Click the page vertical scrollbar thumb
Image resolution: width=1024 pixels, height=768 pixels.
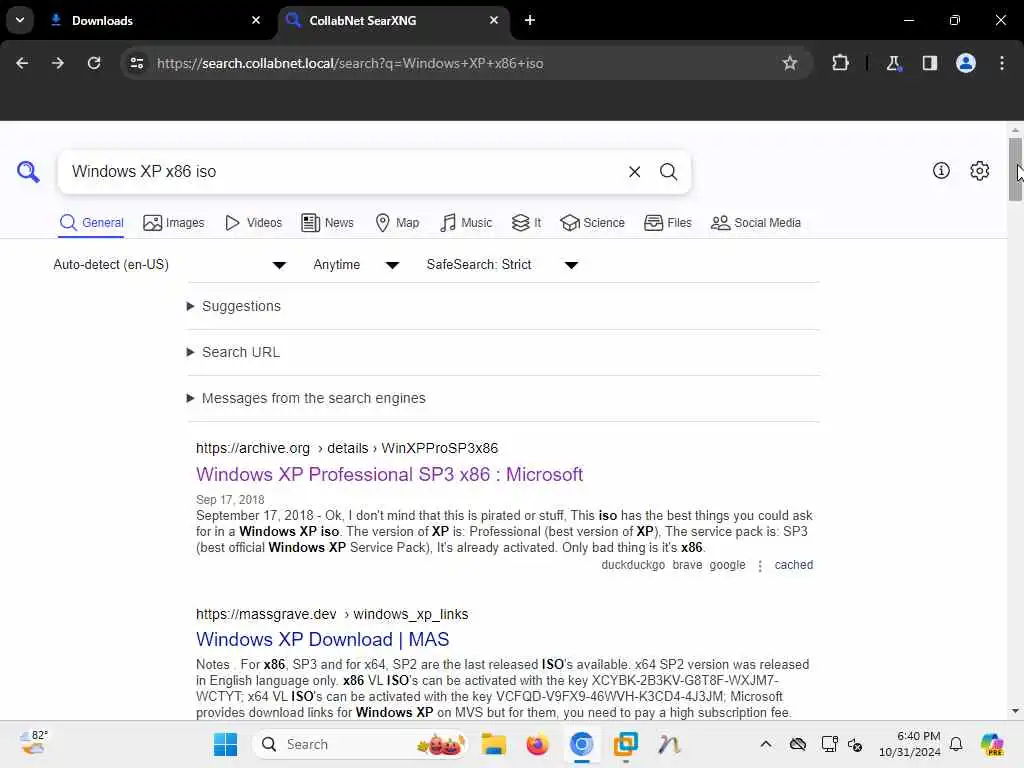pos(1015,169)
